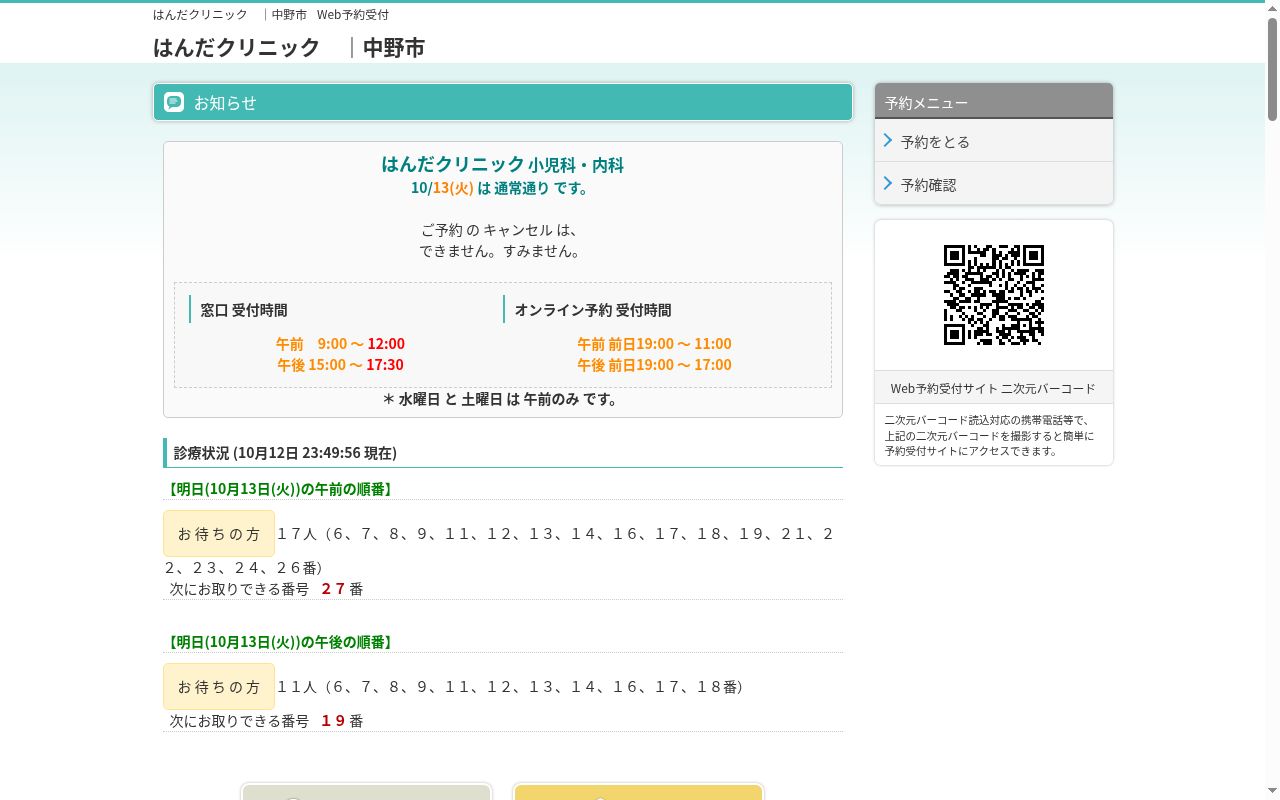Click the 午前の順番 section heading
1280x800 pixels.
[x=280, y=489]
